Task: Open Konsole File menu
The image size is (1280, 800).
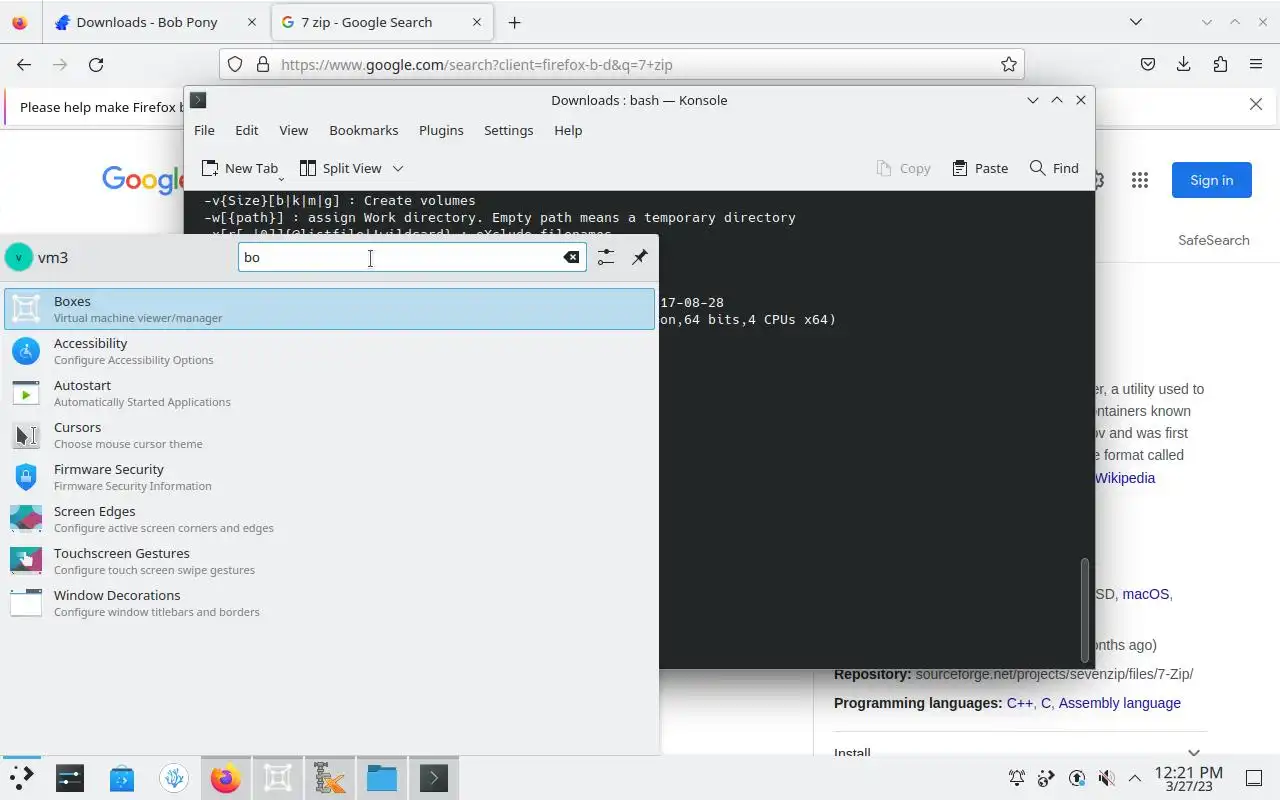Action: (204, 130)
